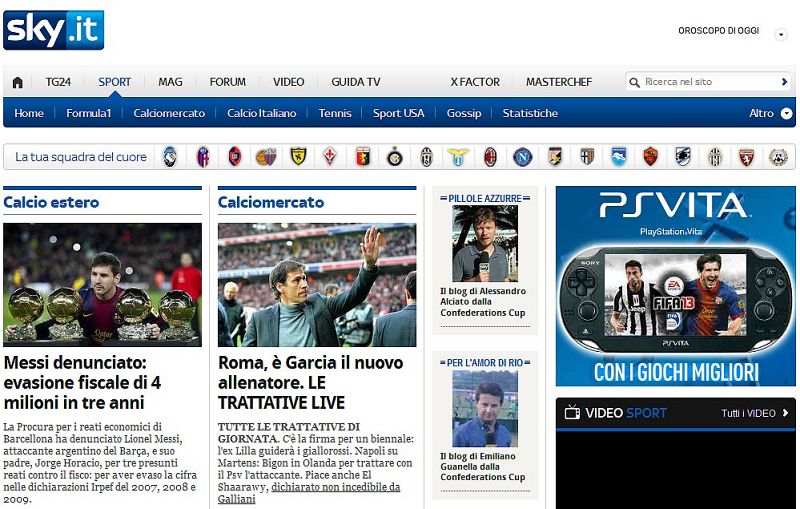Submit search with the arrow button
The height and width of the screenshot is (509, 800).
(784, 82)
